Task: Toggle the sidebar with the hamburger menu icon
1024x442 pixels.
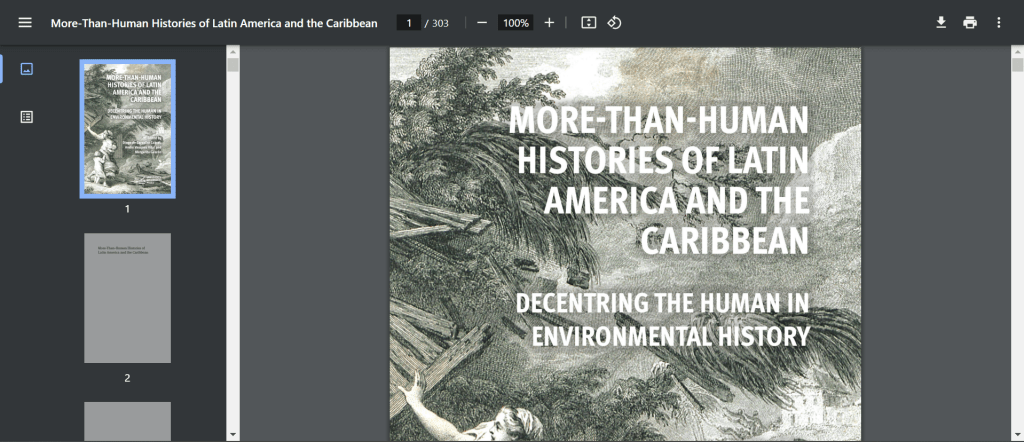Action: 25,23
